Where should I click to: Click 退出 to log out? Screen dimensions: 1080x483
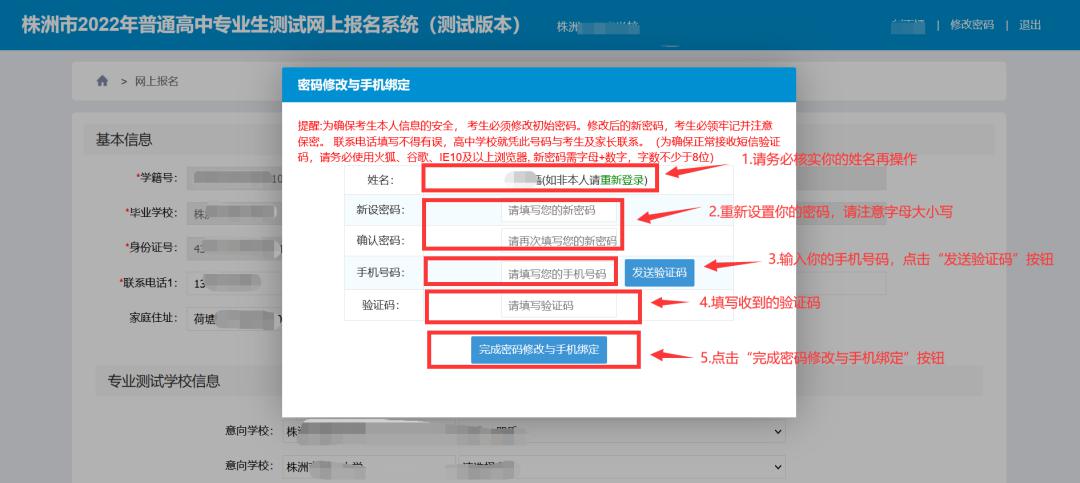(x=1030, y=25)
